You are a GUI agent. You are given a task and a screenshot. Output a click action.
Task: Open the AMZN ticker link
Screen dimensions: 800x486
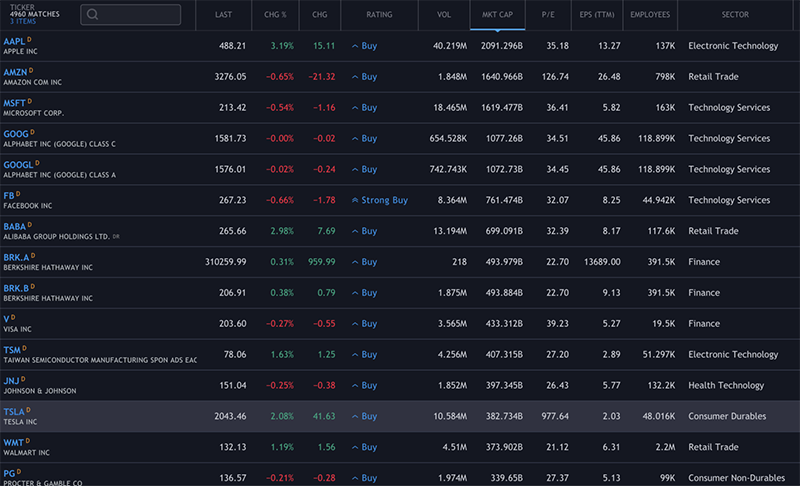coord(15,72)
